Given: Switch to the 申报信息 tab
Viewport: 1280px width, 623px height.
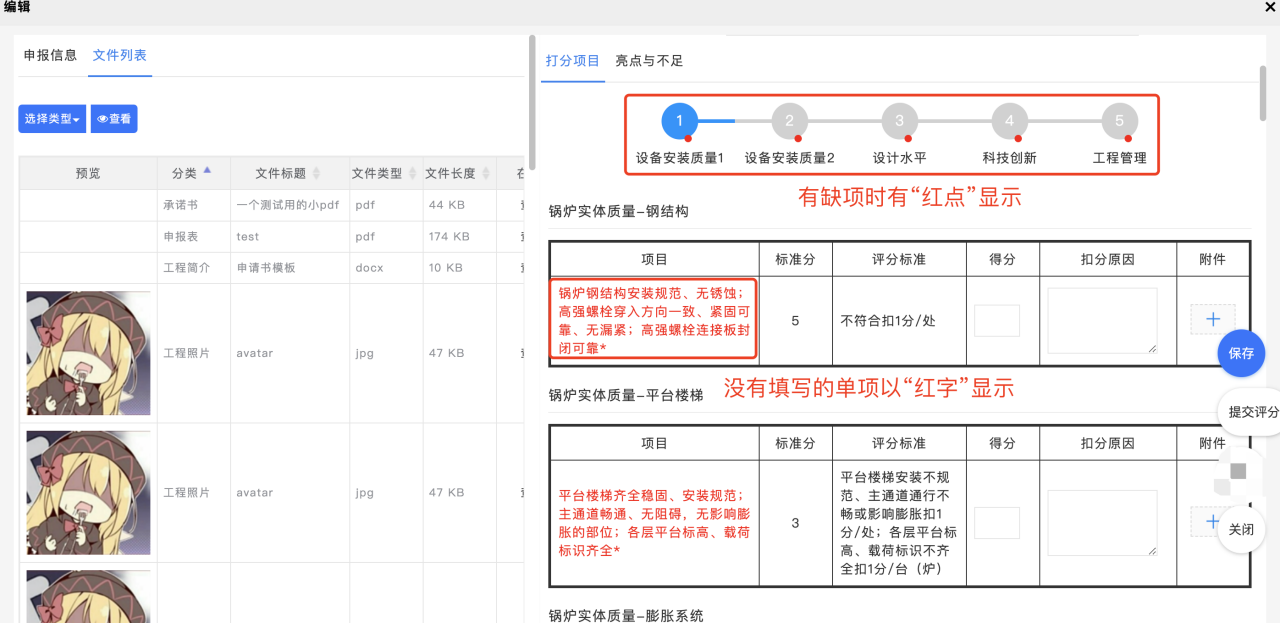Looking at the screenshot, I should 50,55.
